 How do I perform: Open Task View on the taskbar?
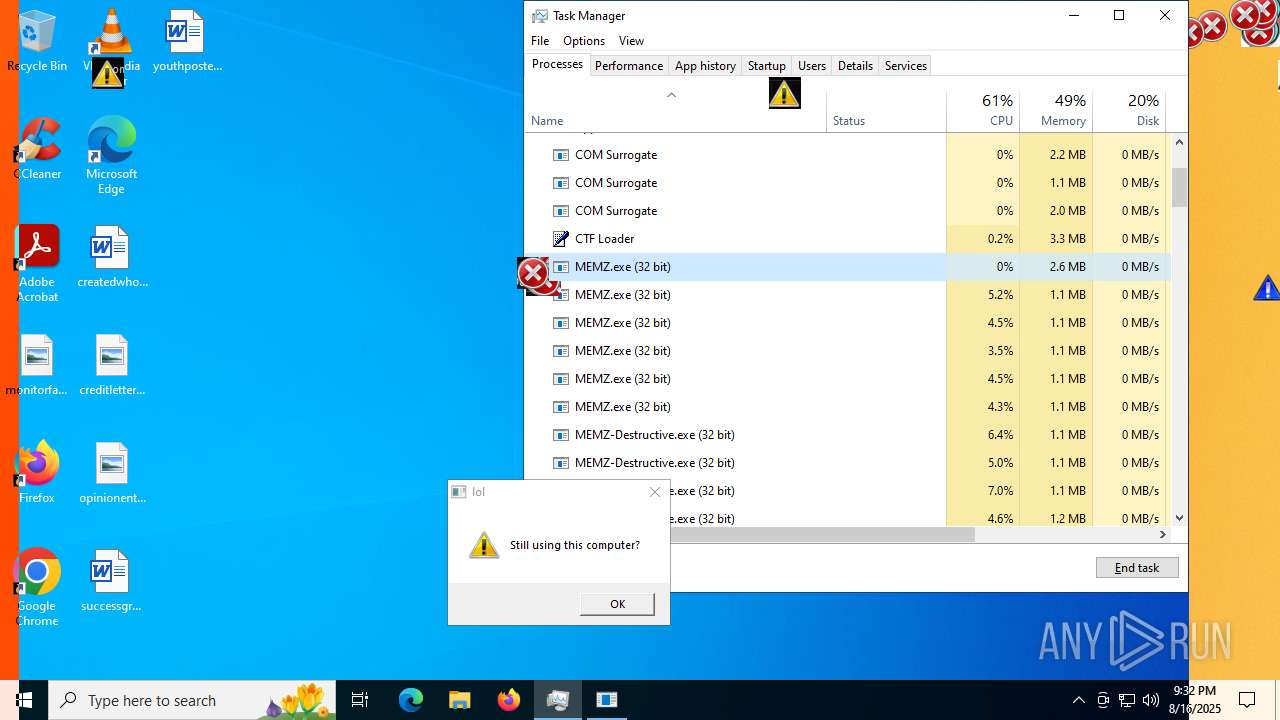(x=360, y=700)
